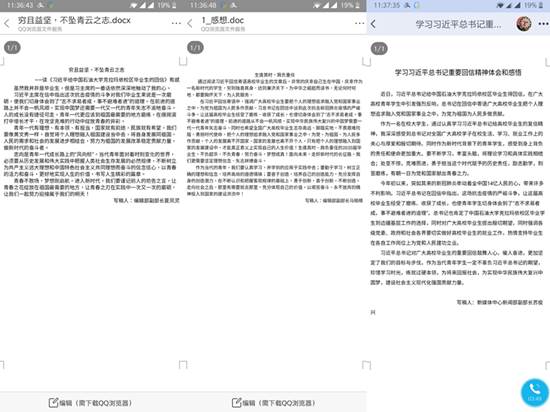The image size is (550, 412).
Task: Open more options for 穷且益坚 docx
Action: click(176, 23)
